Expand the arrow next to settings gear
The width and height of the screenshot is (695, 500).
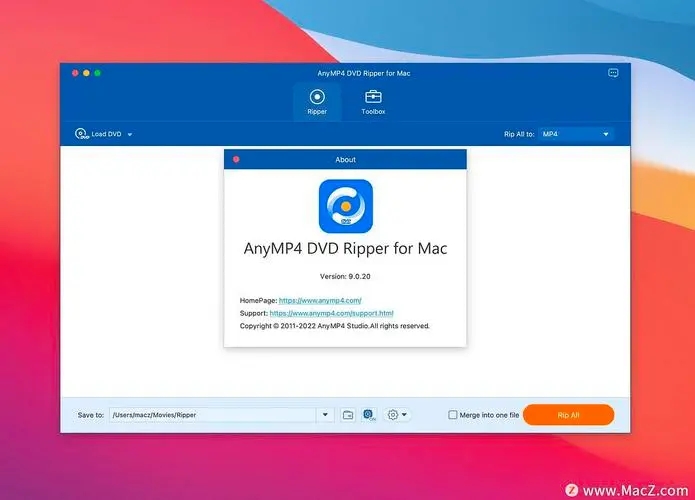[404, 415]
